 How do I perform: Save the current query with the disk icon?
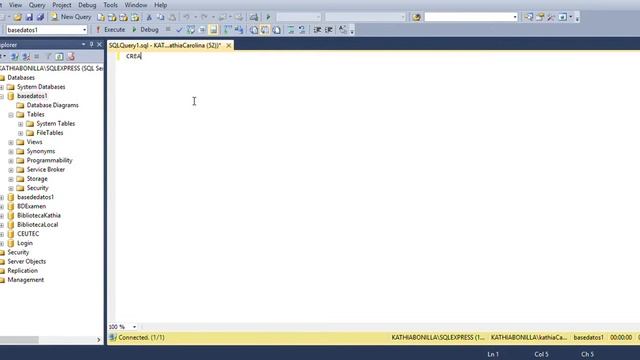pos(29,17)
